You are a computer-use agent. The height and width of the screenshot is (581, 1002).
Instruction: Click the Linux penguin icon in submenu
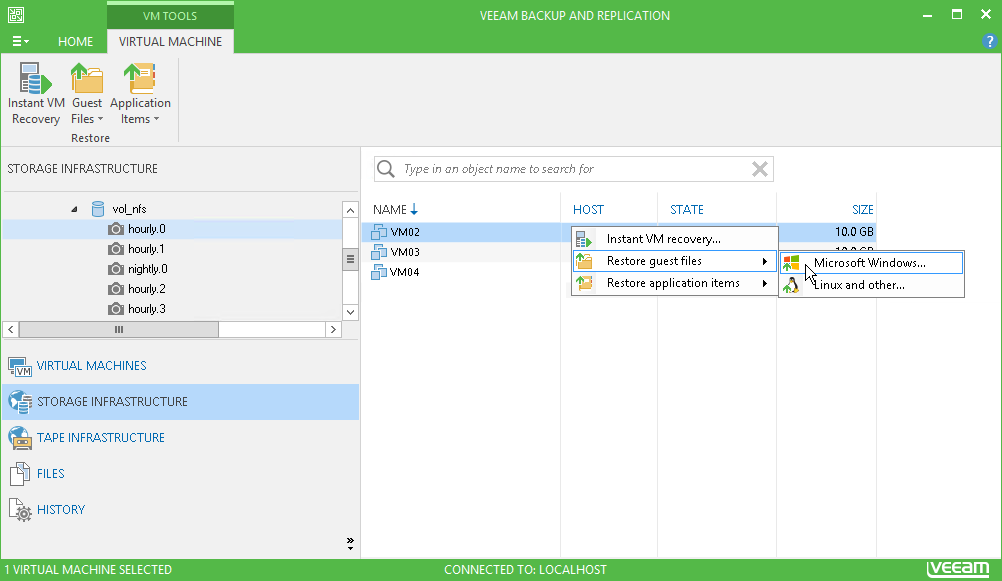[791, 285]
